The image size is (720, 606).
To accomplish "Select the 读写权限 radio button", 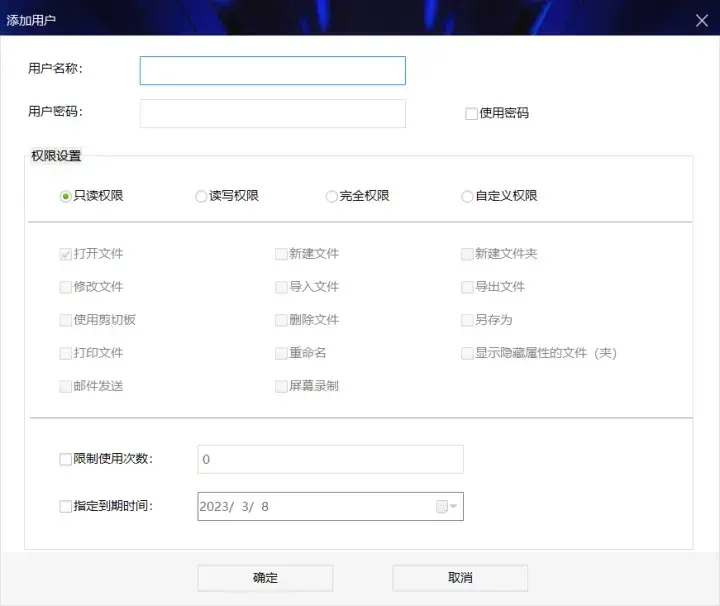I will pos(201,196).
